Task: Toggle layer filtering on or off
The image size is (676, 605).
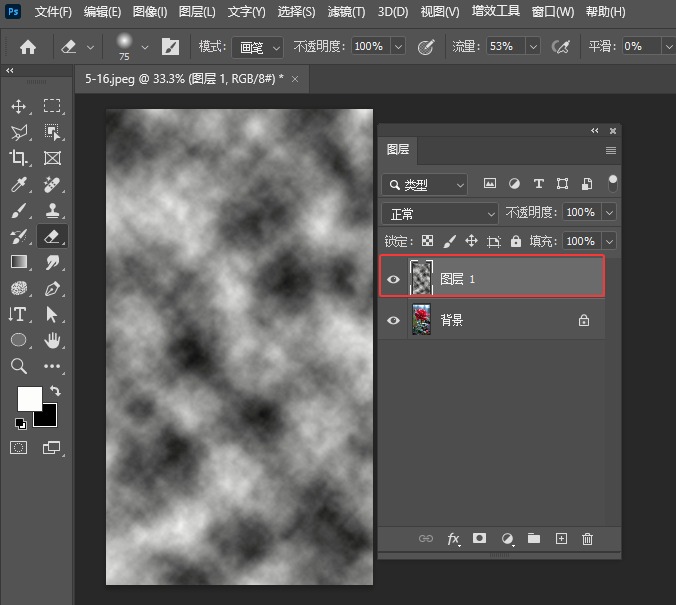Action: tap(612, 184)
